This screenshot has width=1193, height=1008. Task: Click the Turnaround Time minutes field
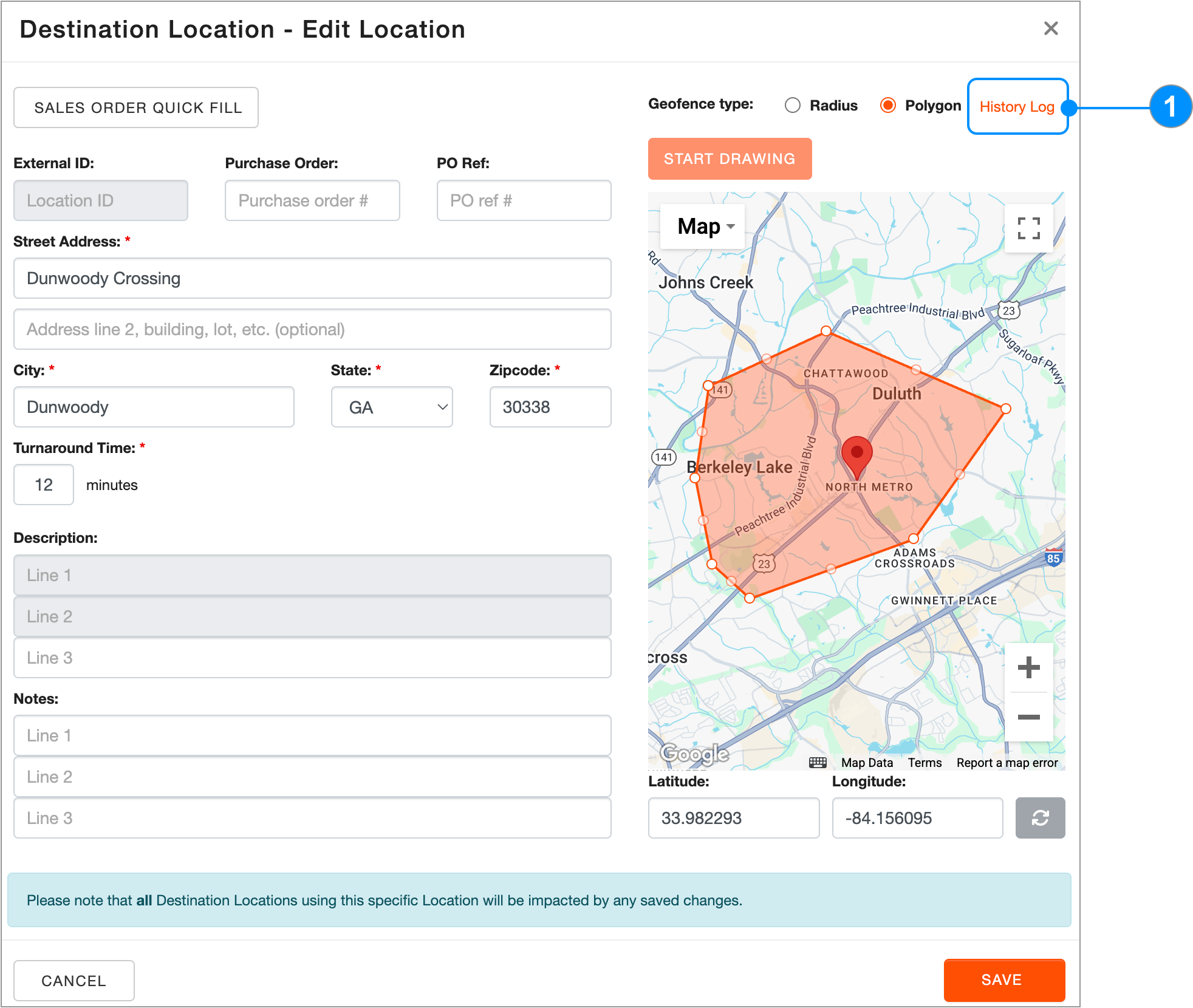44,485
